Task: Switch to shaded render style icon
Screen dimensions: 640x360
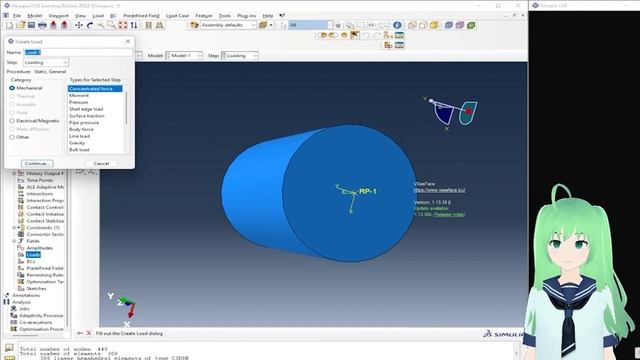Action: [434, 25]
